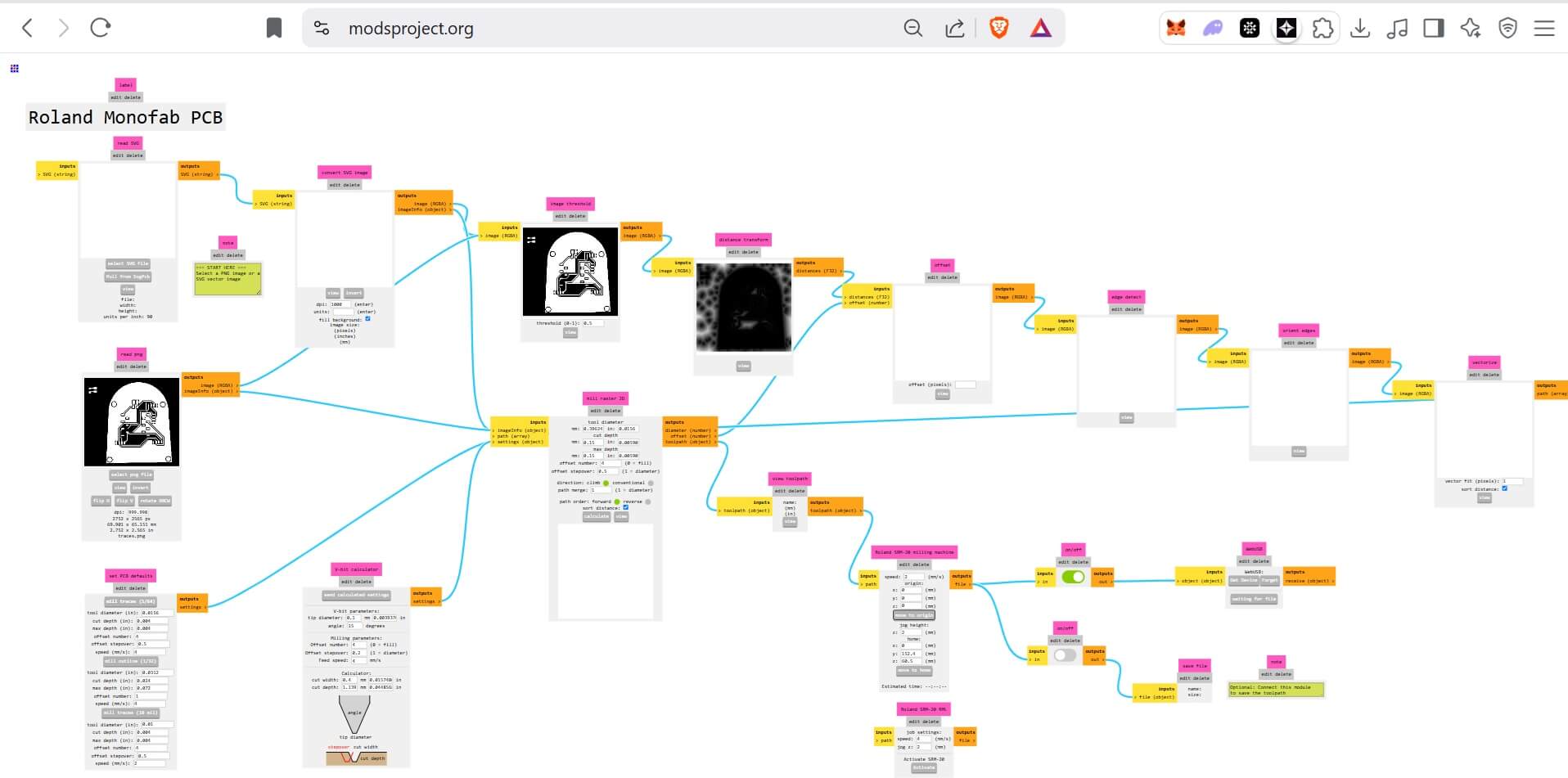
Task: Open Brave Shields lion icon
Action: click(999, 29)
